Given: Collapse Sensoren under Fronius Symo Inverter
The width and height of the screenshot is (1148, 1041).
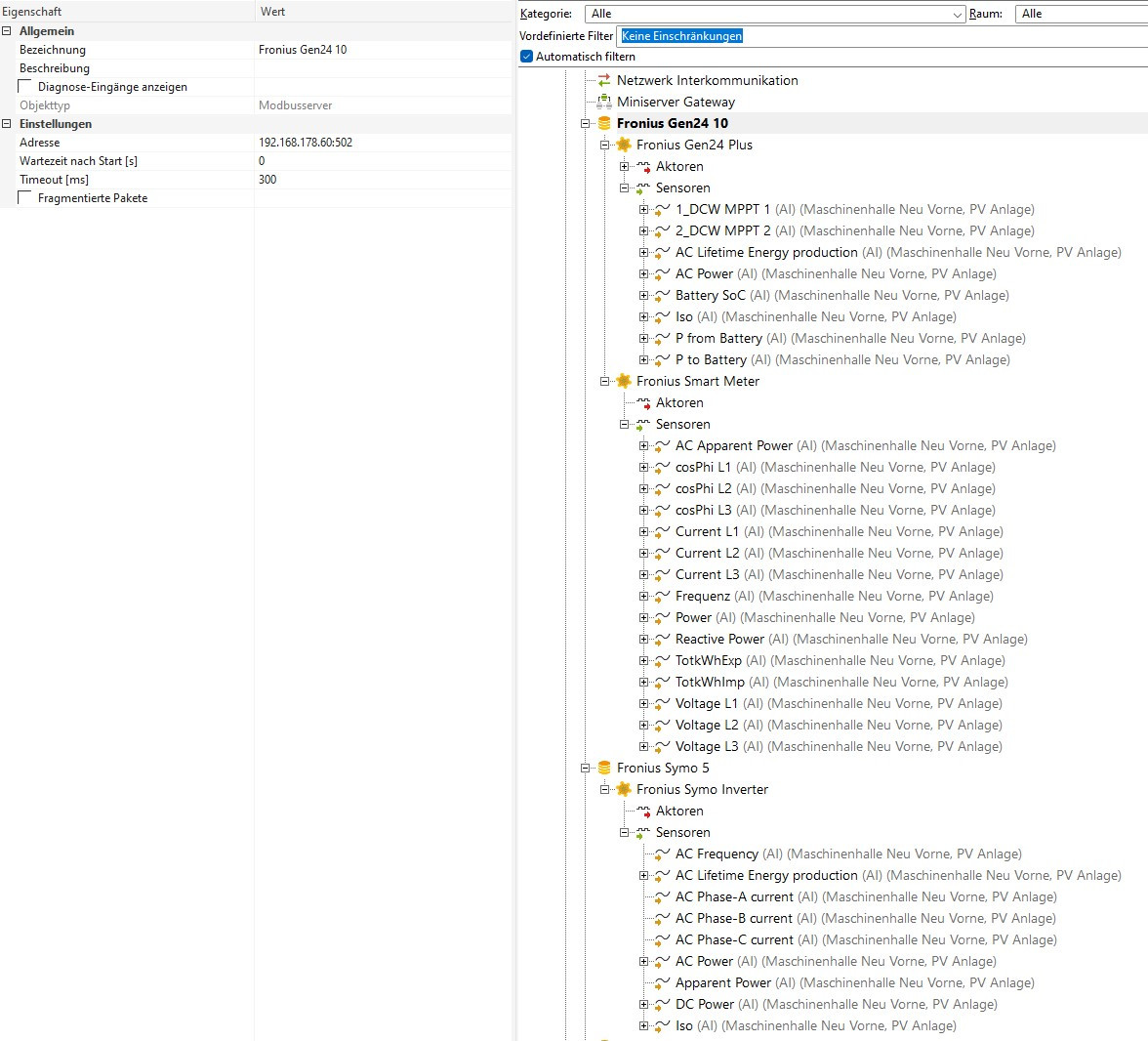Looking at the screenshot, I should click(x=624, y=833).
